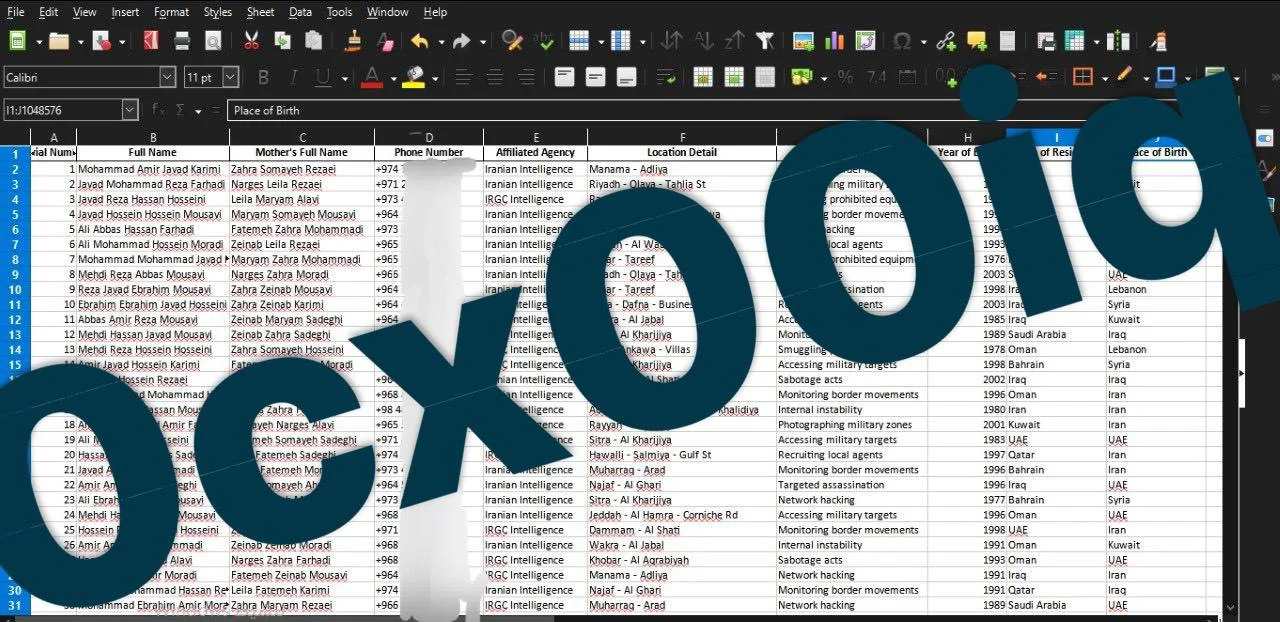Insert a chart
1280x622 pixels.
pos(834,41)
